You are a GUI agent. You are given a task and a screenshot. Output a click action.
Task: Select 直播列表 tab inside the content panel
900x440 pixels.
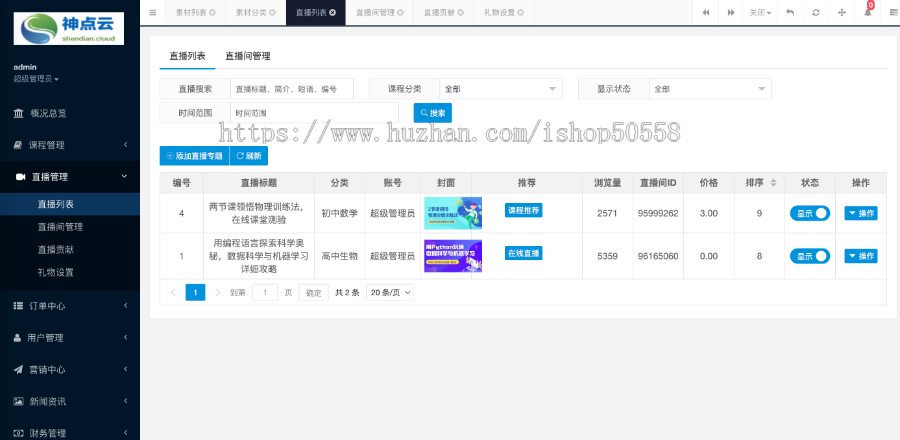pyautogui.click(x=187, y=56)
